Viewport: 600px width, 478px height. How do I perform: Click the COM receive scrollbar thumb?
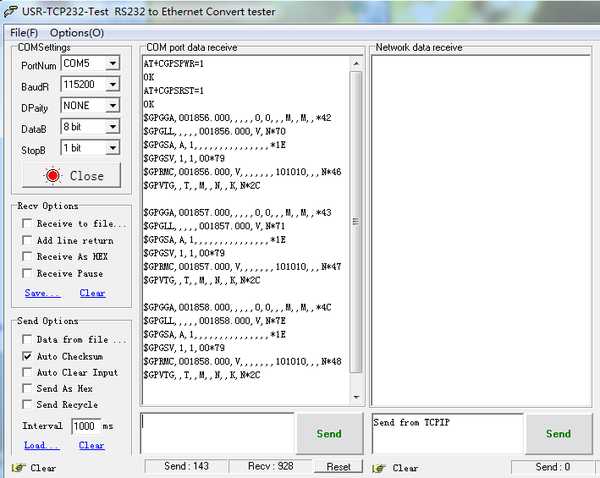click(356, 222)
